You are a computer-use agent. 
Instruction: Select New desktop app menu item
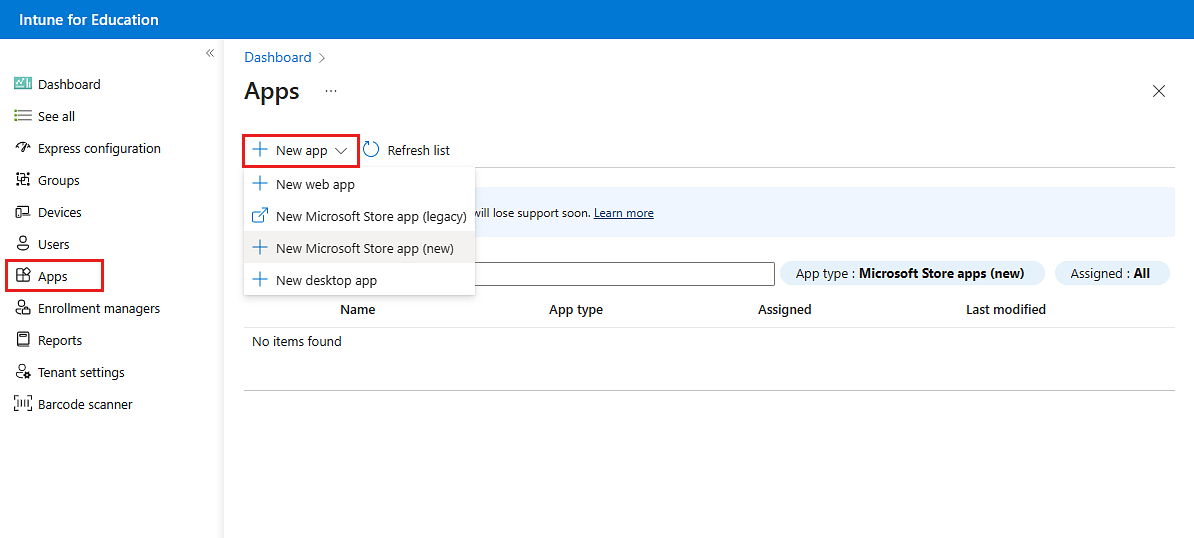click(359, 280)
